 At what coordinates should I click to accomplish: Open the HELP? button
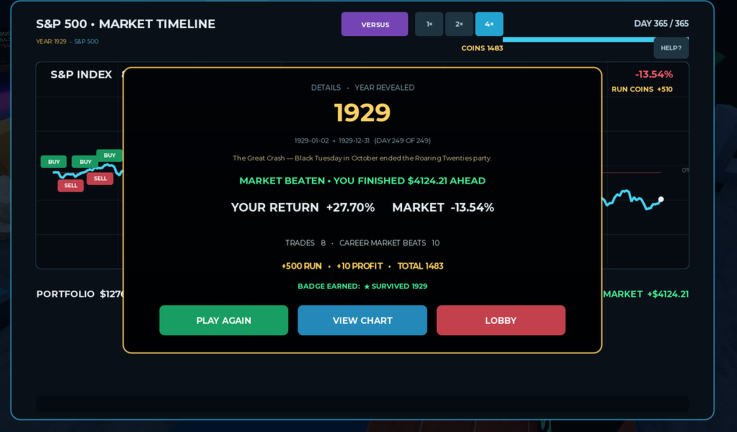click(671, 48)
